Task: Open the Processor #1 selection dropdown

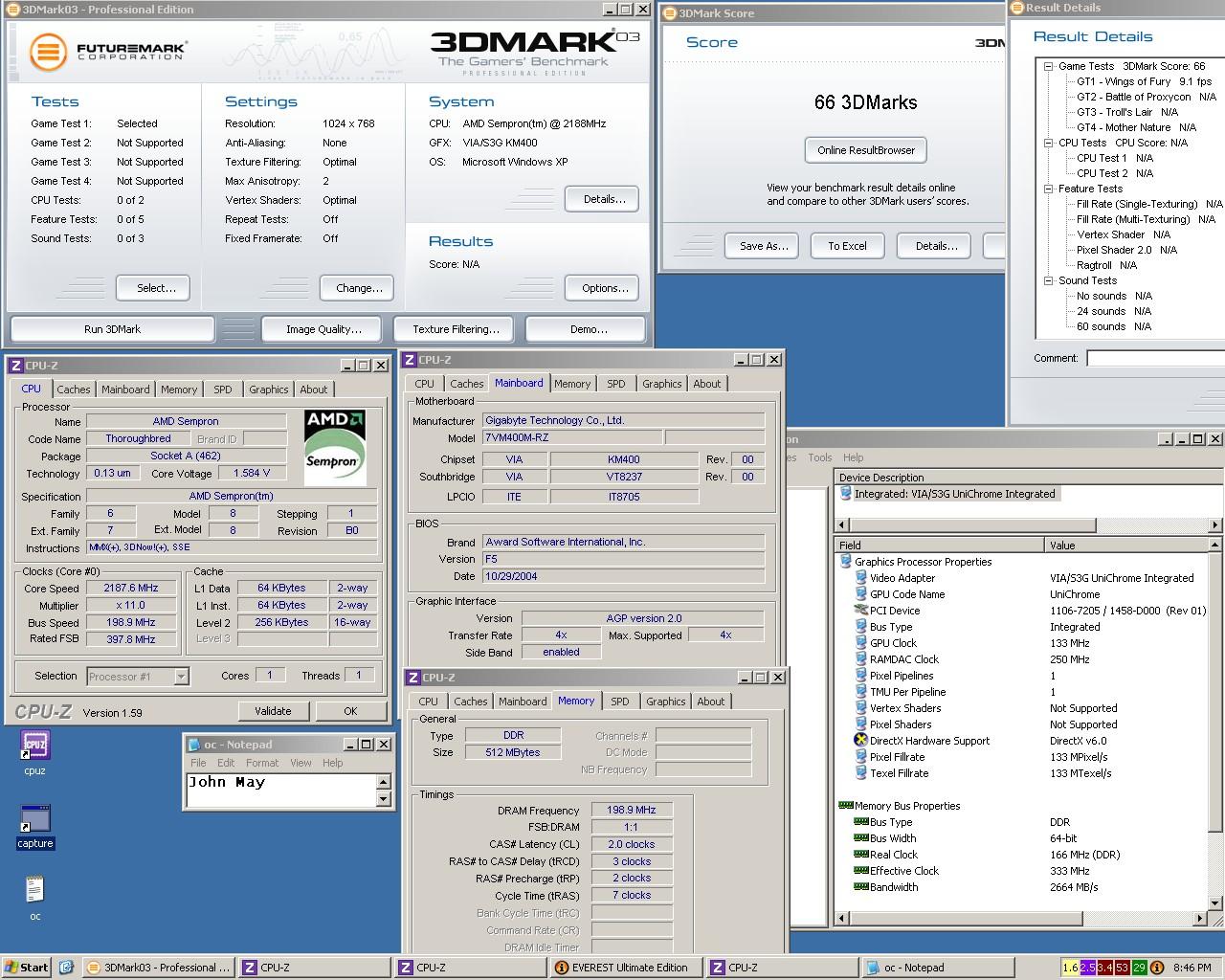Action: [181, 677]
